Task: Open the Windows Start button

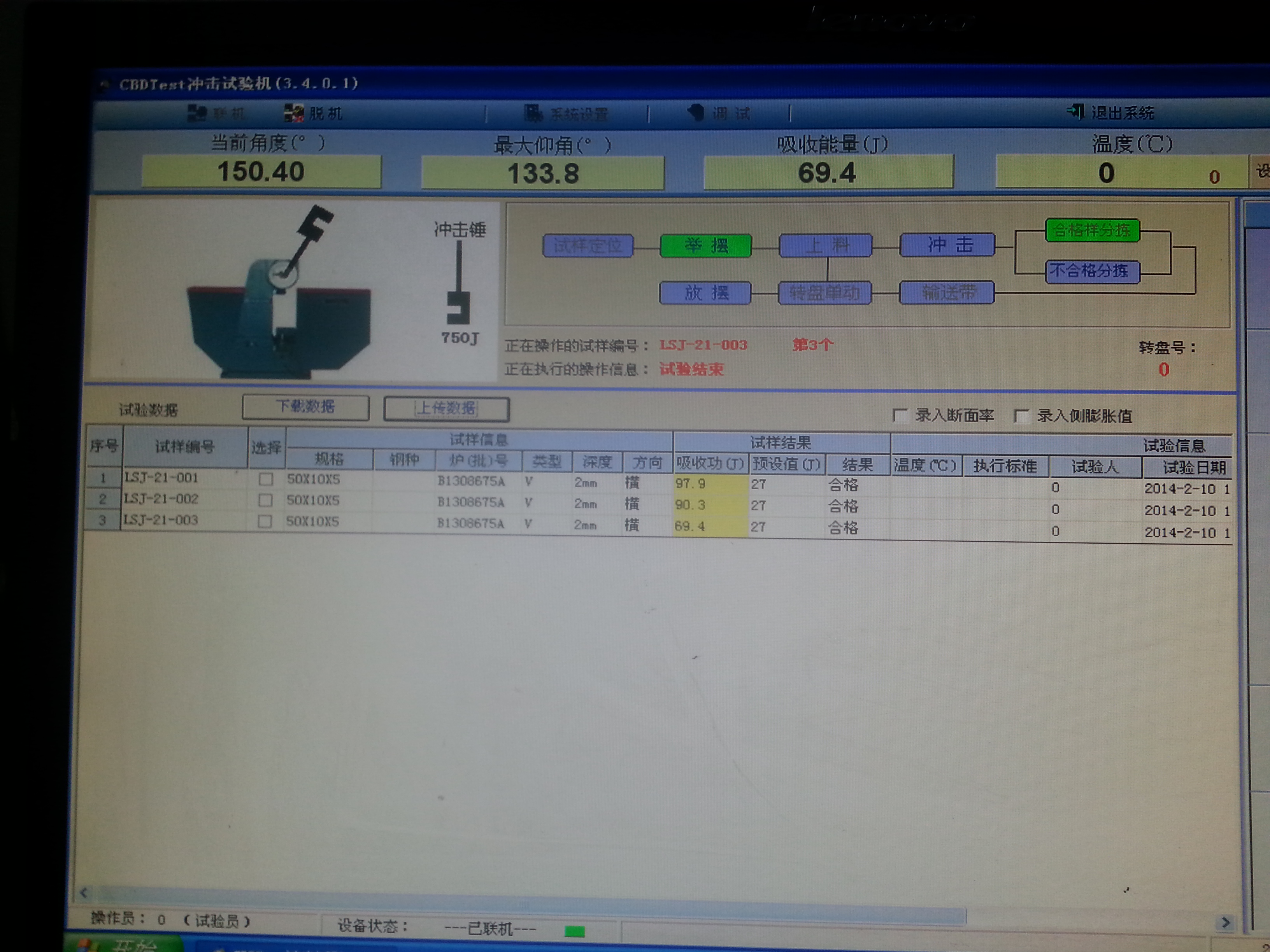Action: coord(123,944)
